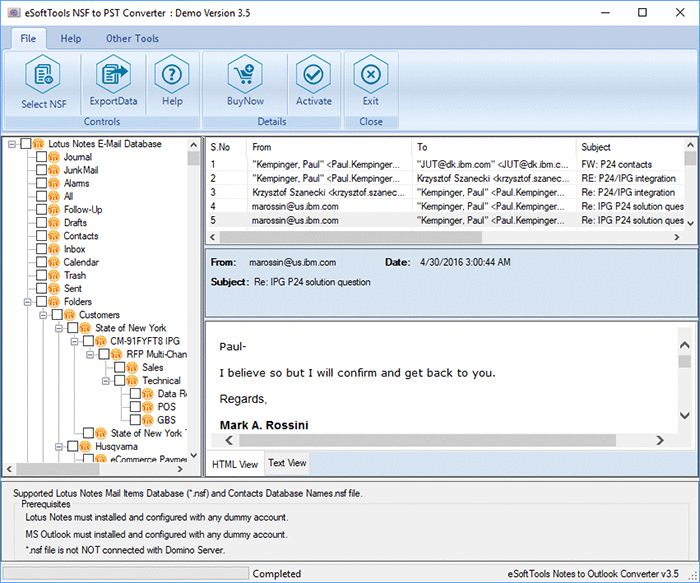Collapse the Customers tree node

[43, 315]
